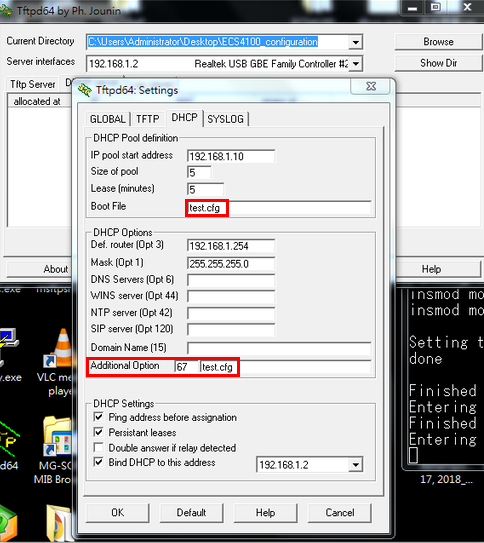Screen dimensions: 484x543
Task: Switch to the GLOBAL settings tab
Action: click(108, 119)
